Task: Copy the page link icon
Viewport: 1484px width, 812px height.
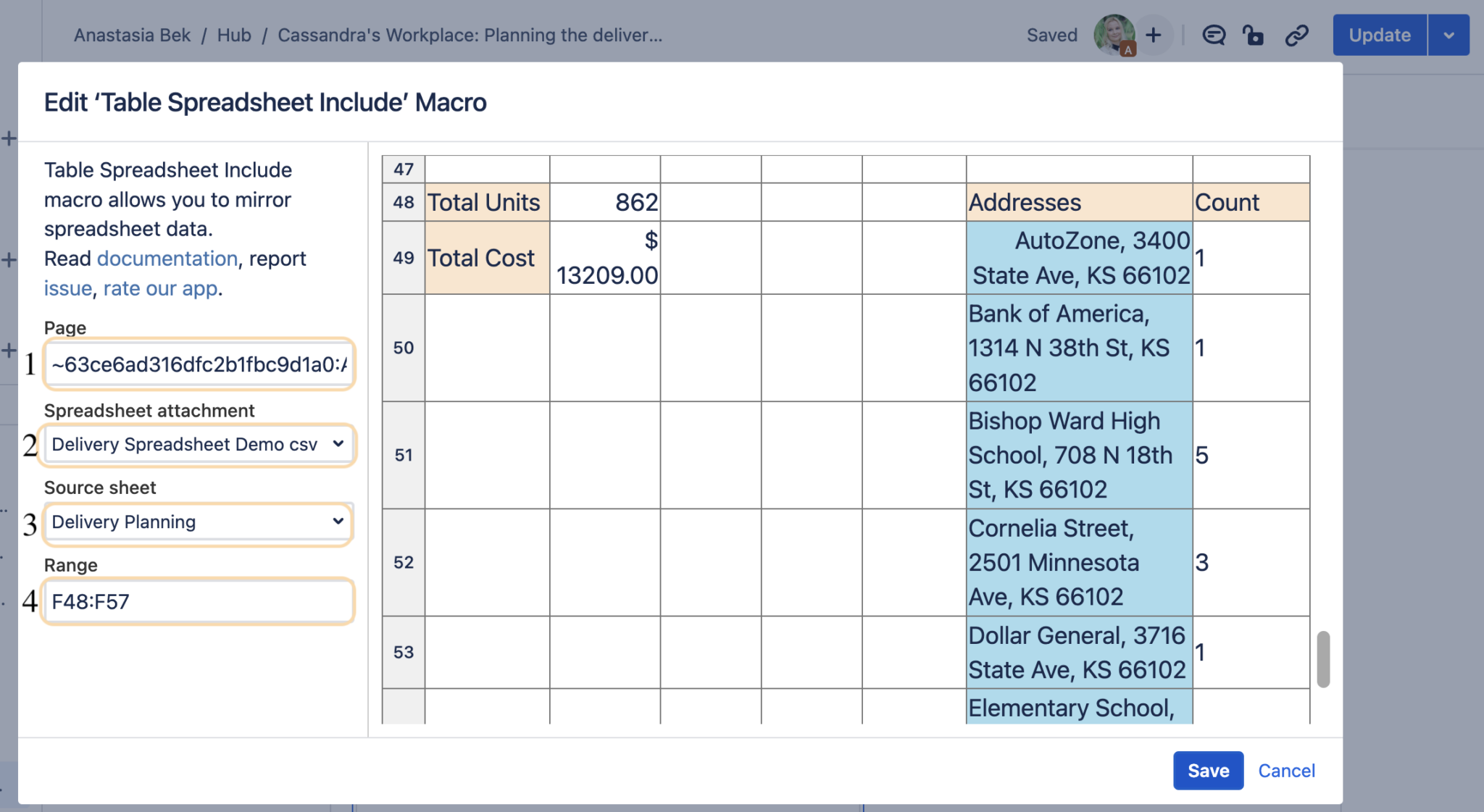Action: coord(1297,34)
